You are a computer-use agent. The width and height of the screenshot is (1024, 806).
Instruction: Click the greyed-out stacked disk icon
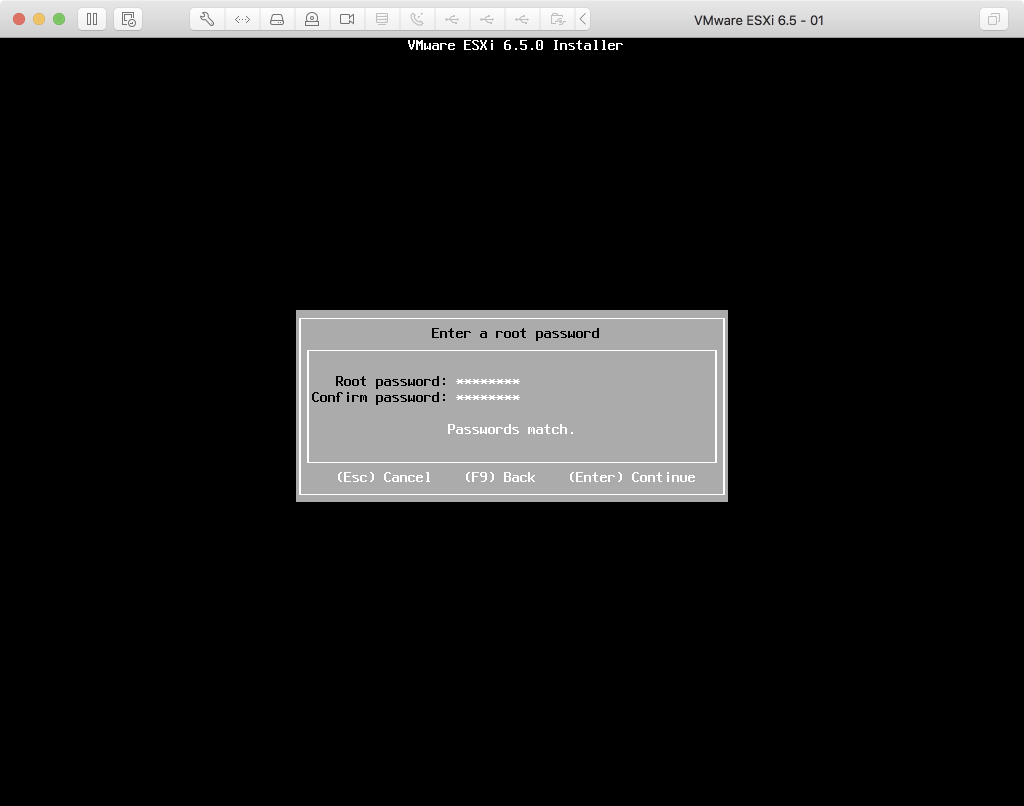pyautogui.click(x=382, y=19)
